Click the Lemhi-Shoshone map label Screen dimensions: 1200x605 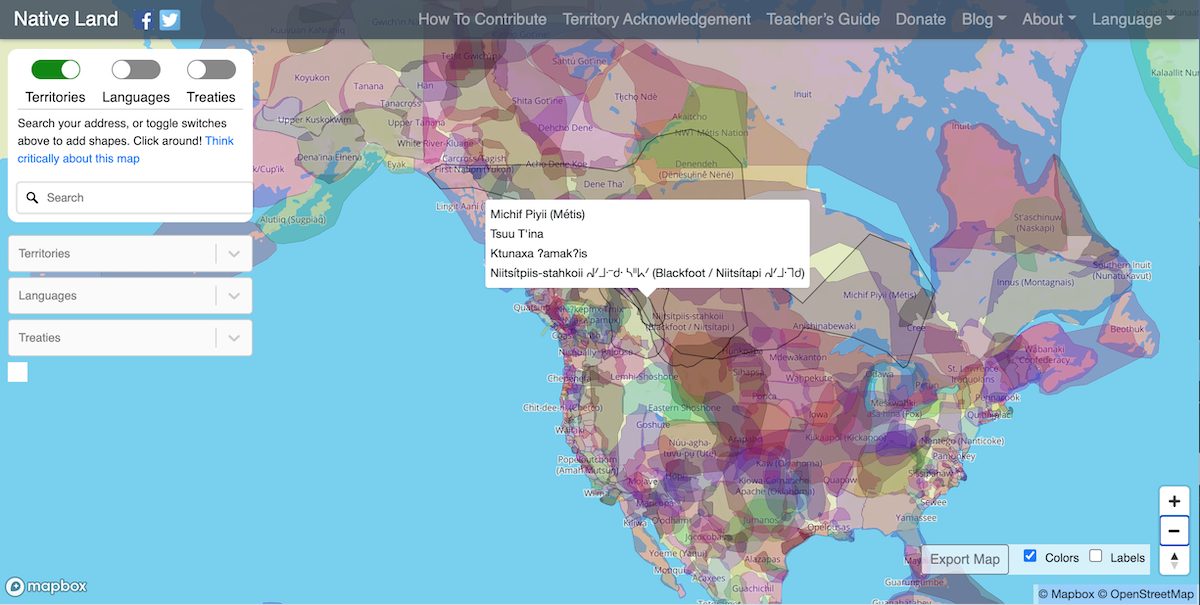point(643,376)
